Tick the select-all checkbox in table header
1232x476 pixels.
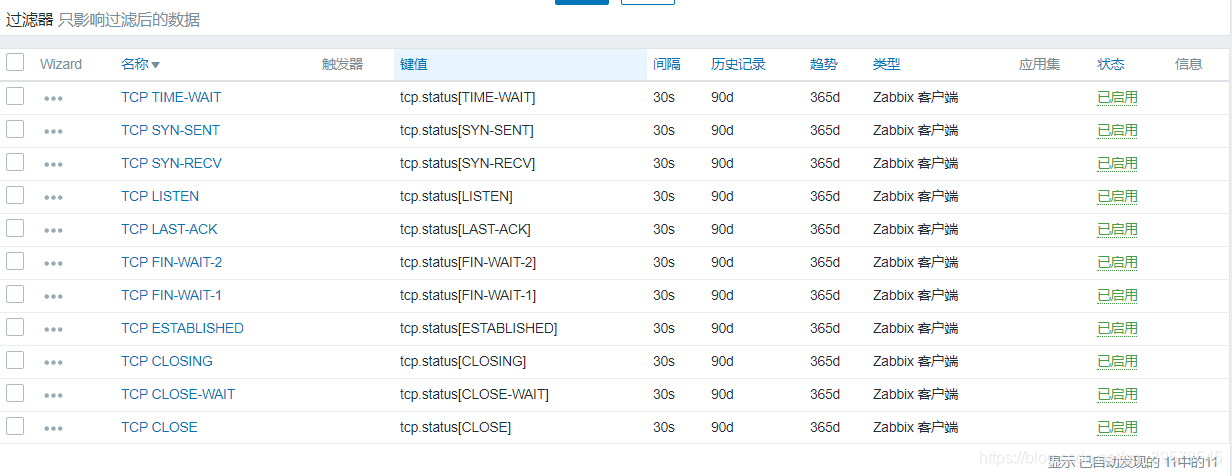(x=15, y=62)
